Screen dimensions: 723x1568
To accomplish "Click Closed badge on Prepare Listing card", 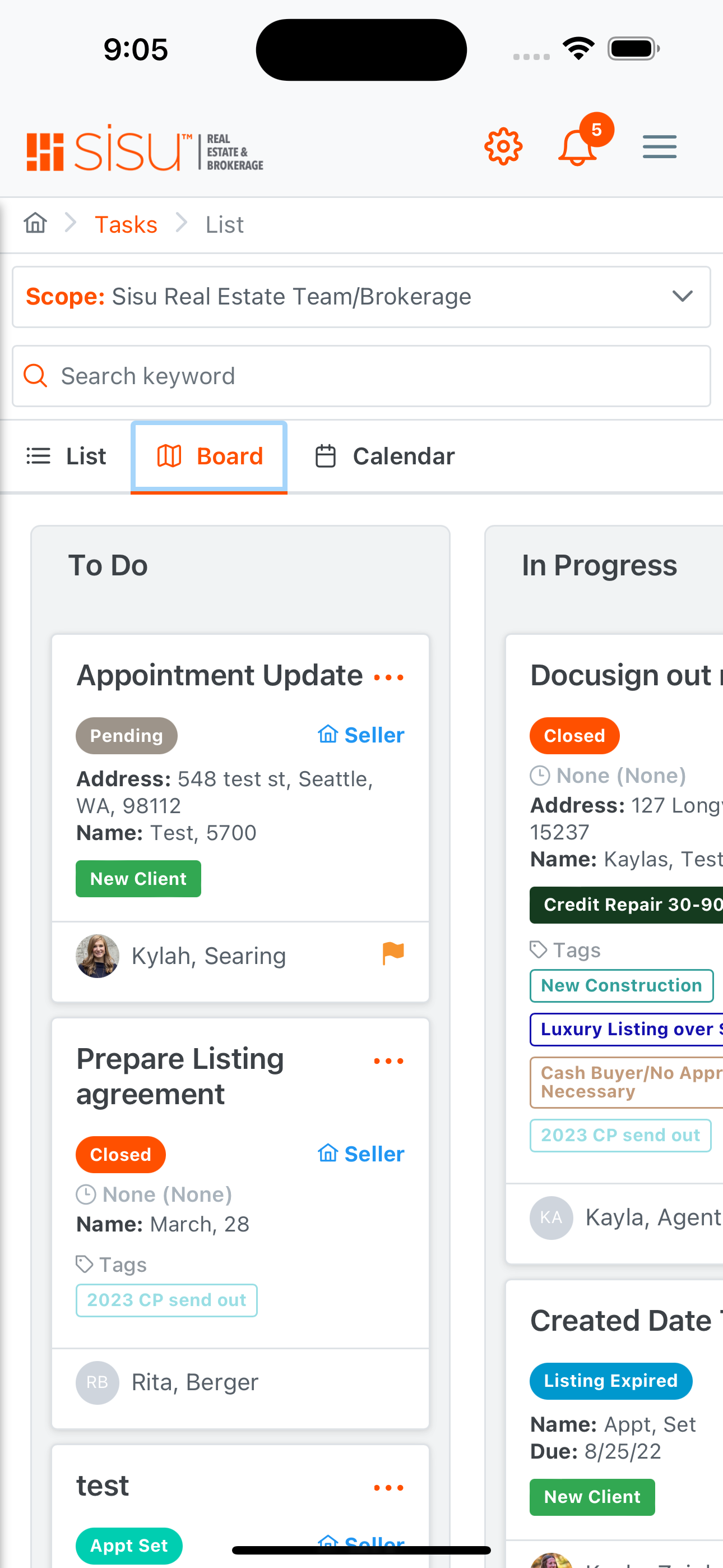I will coord(121,1155).
